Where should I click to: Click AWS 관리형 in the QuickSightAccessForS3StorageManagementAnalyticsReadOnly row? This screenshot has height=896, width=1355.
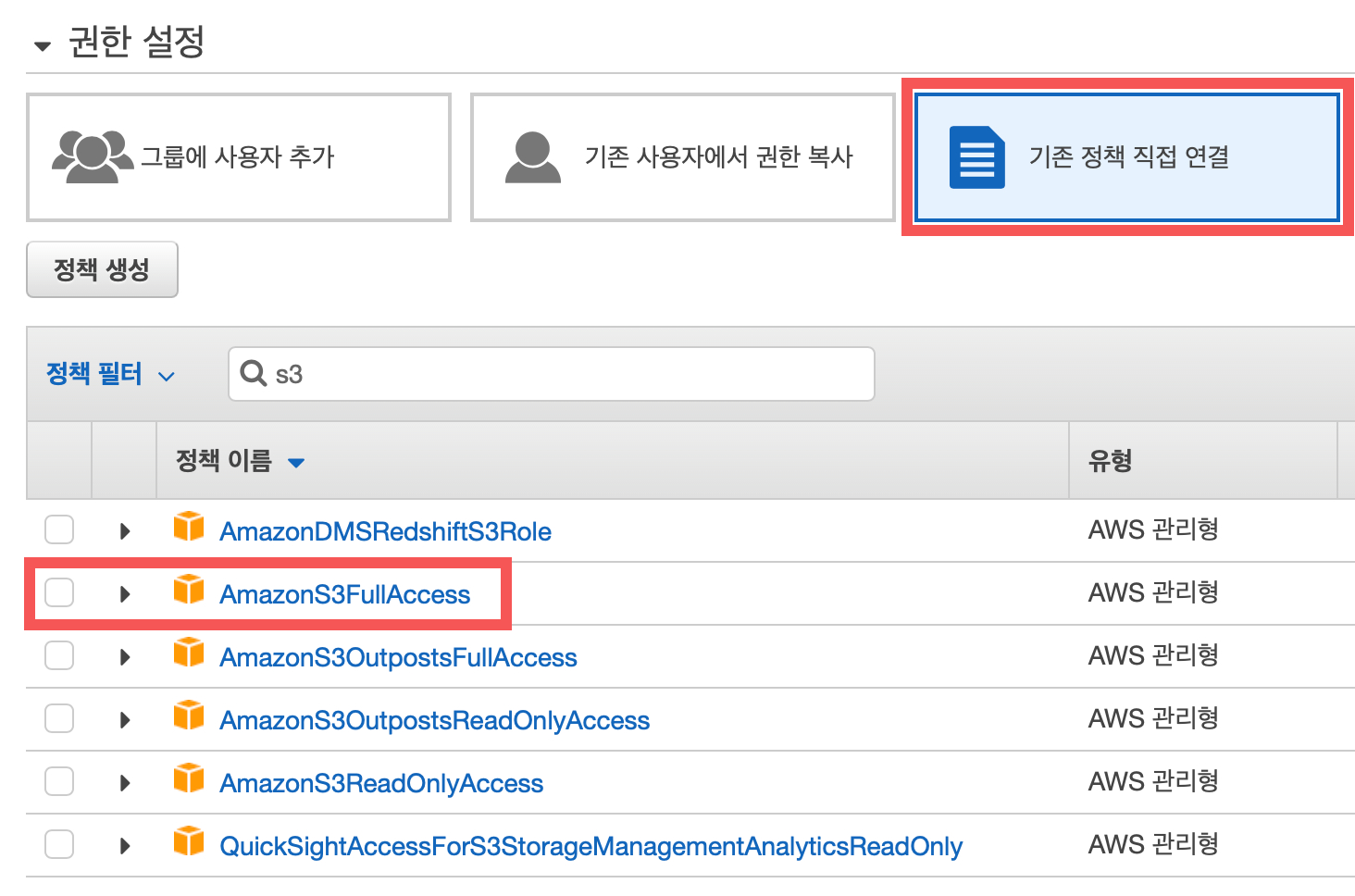point(1153,844)
